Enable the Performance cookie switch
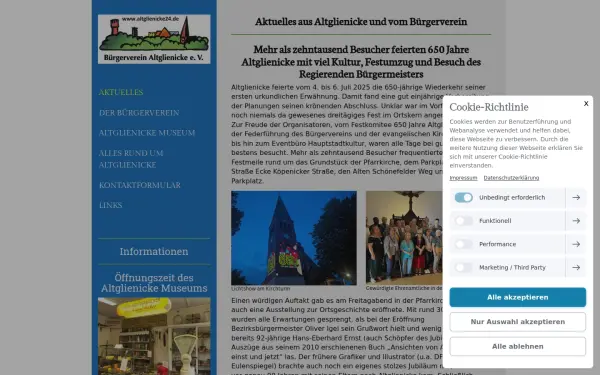This screenshot has width=600, height=375. click(x=463, y=244)
